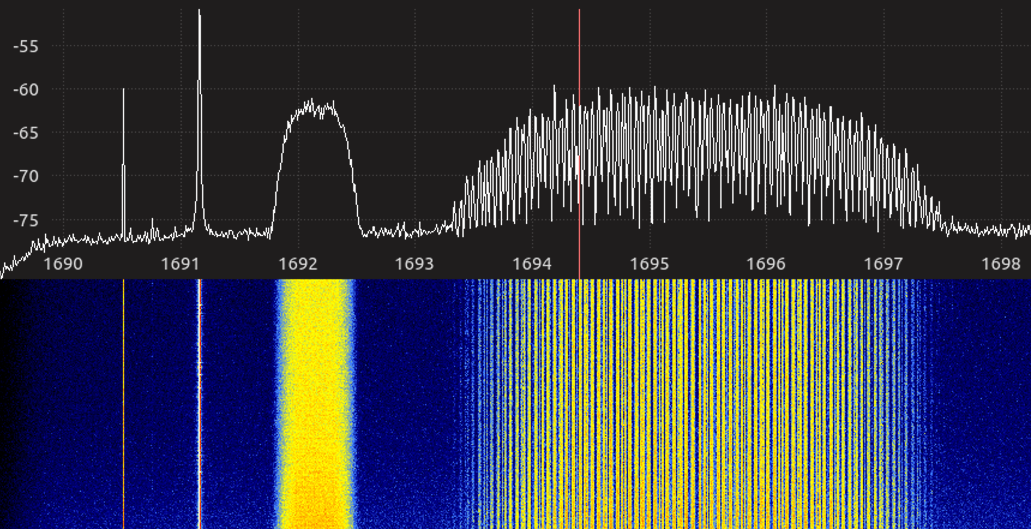Click the -75 dB scale label
This screenshot has height=529, width=1031.
pos(27,220)
